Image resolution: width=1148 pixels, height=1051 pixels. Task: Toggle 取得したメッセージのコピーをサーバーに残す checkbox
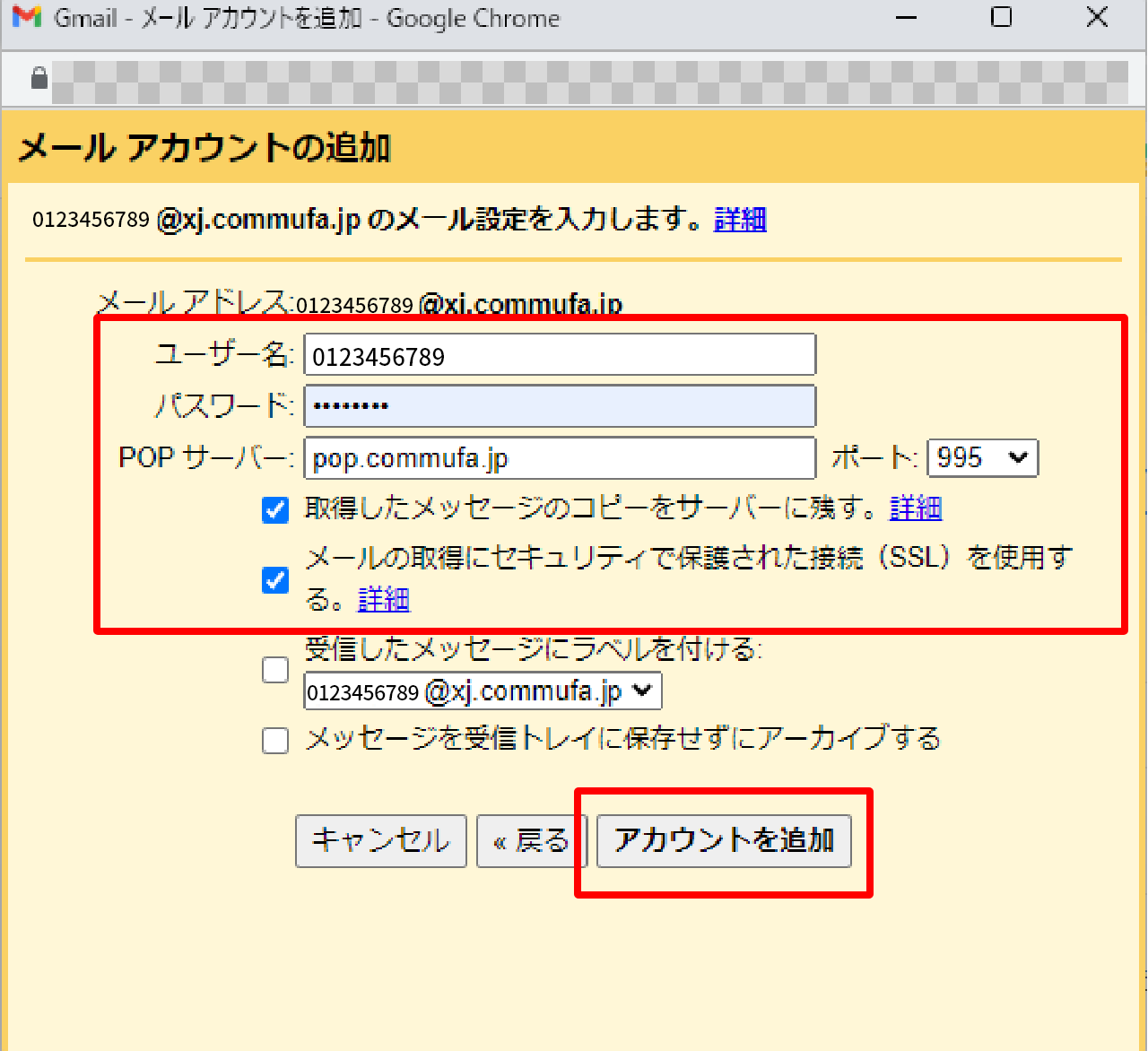275,510
